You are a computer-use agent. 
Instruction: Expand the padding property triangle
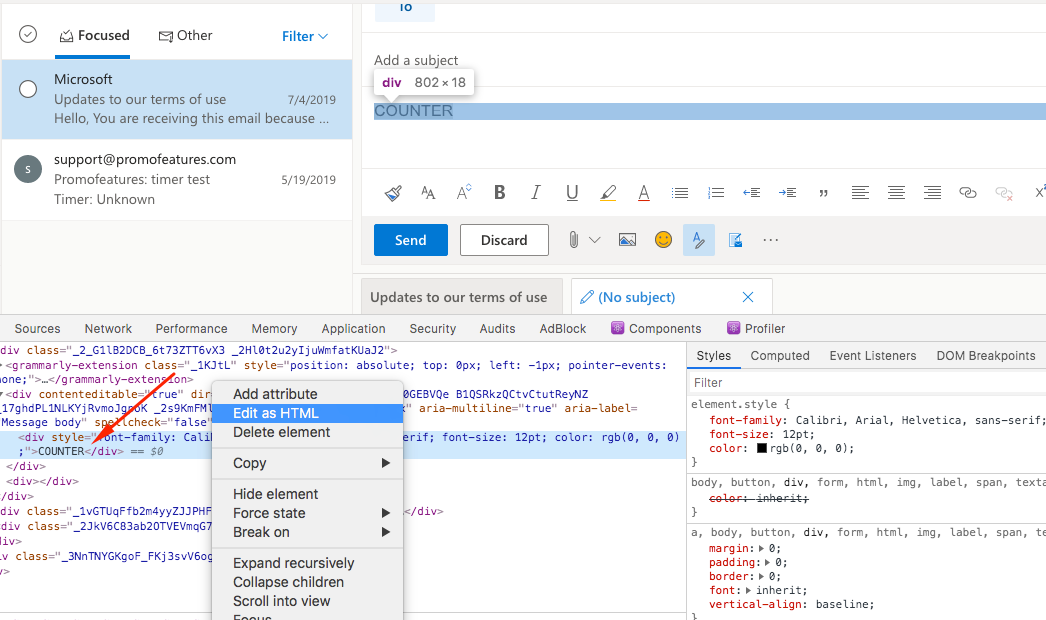[x=769, y=563]
